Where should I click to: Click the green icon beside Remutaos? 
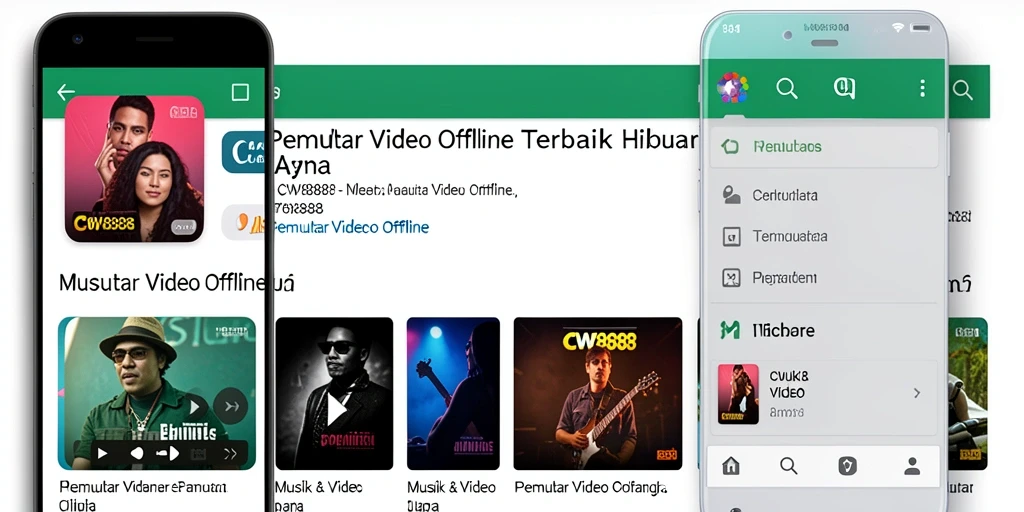(x=730, y=146)
